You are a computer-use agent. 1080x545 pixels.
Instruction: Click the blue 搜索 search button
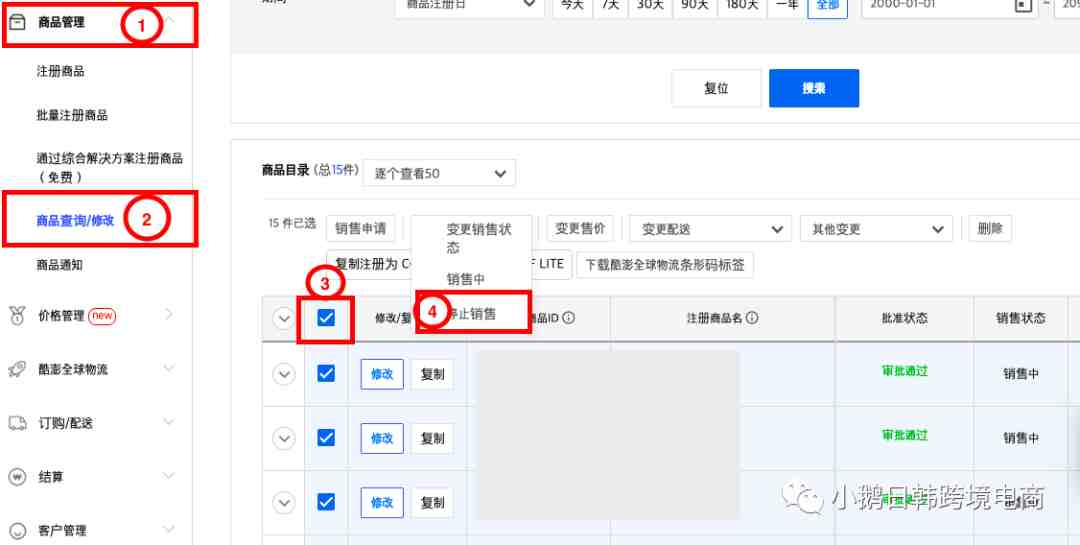[813, 88]
